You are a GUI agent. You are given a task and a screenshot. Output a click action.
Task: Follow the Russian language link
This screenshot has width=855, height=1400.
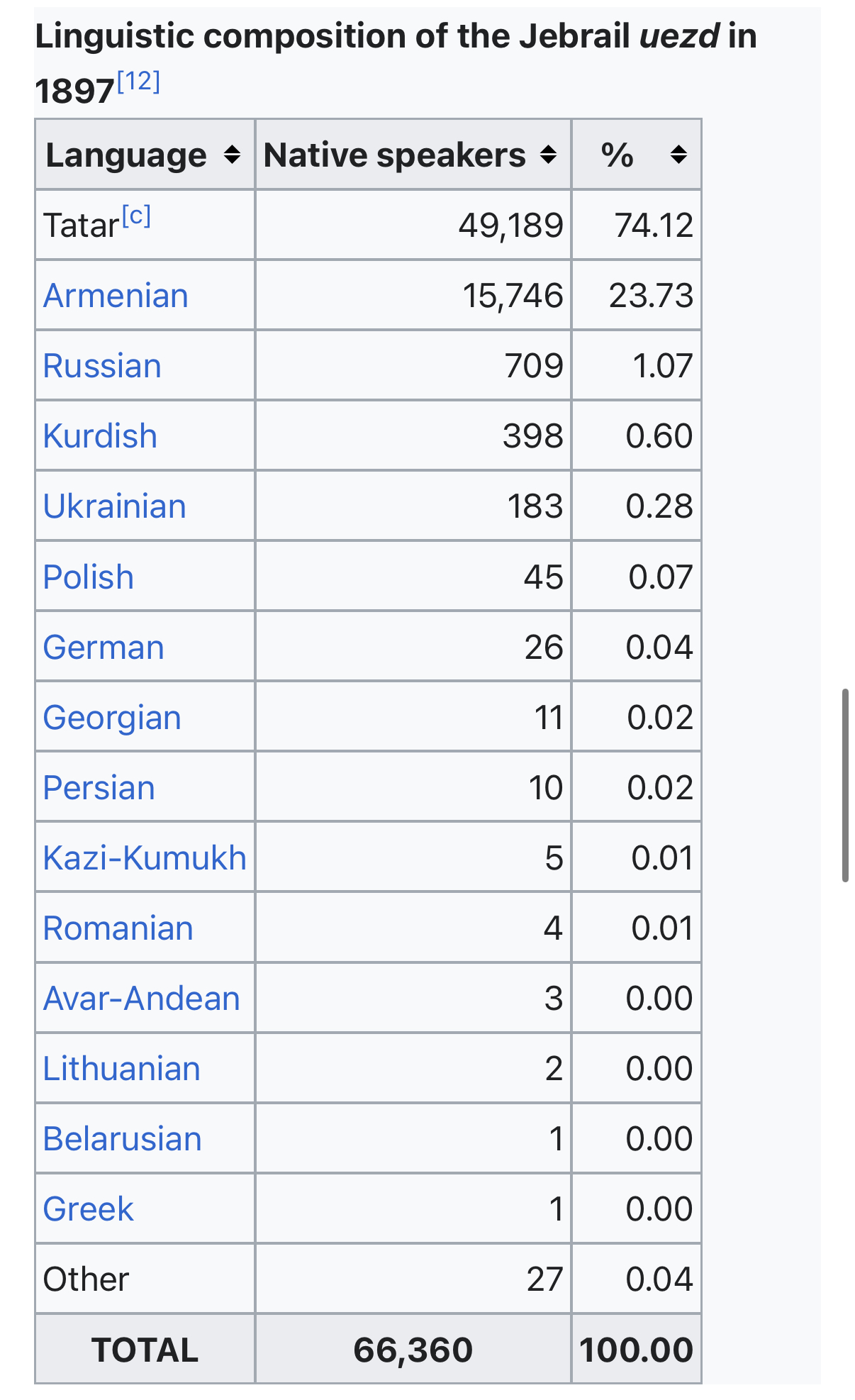(102, 366)
